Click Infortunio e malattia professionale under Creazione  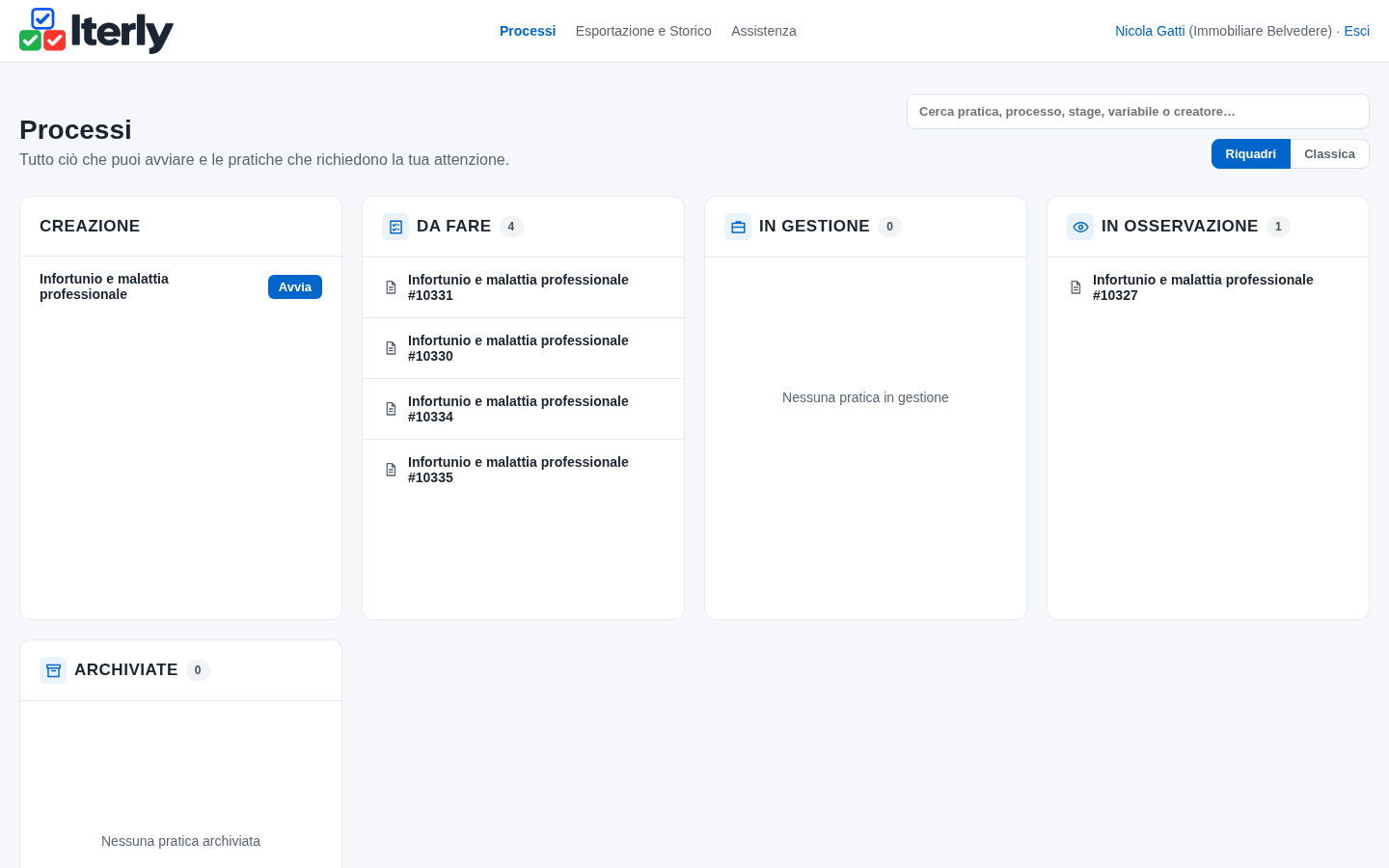tap(104, 286)
